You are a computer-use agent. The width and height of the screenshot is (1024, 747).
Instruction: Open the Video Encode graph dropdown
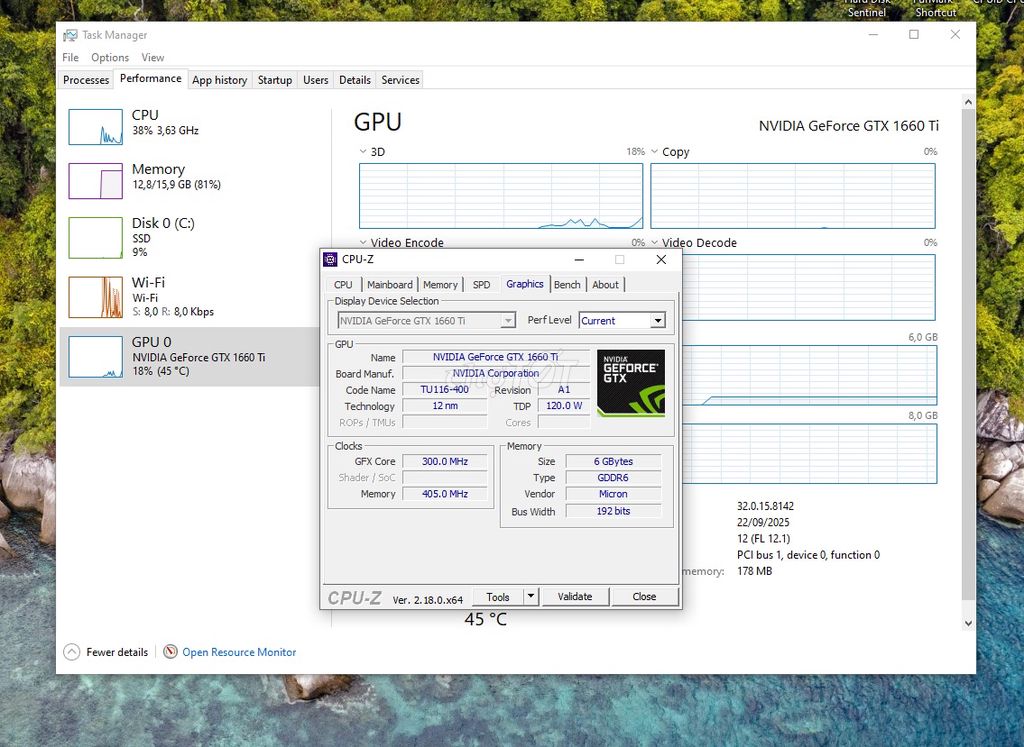(x=363, y=242)
